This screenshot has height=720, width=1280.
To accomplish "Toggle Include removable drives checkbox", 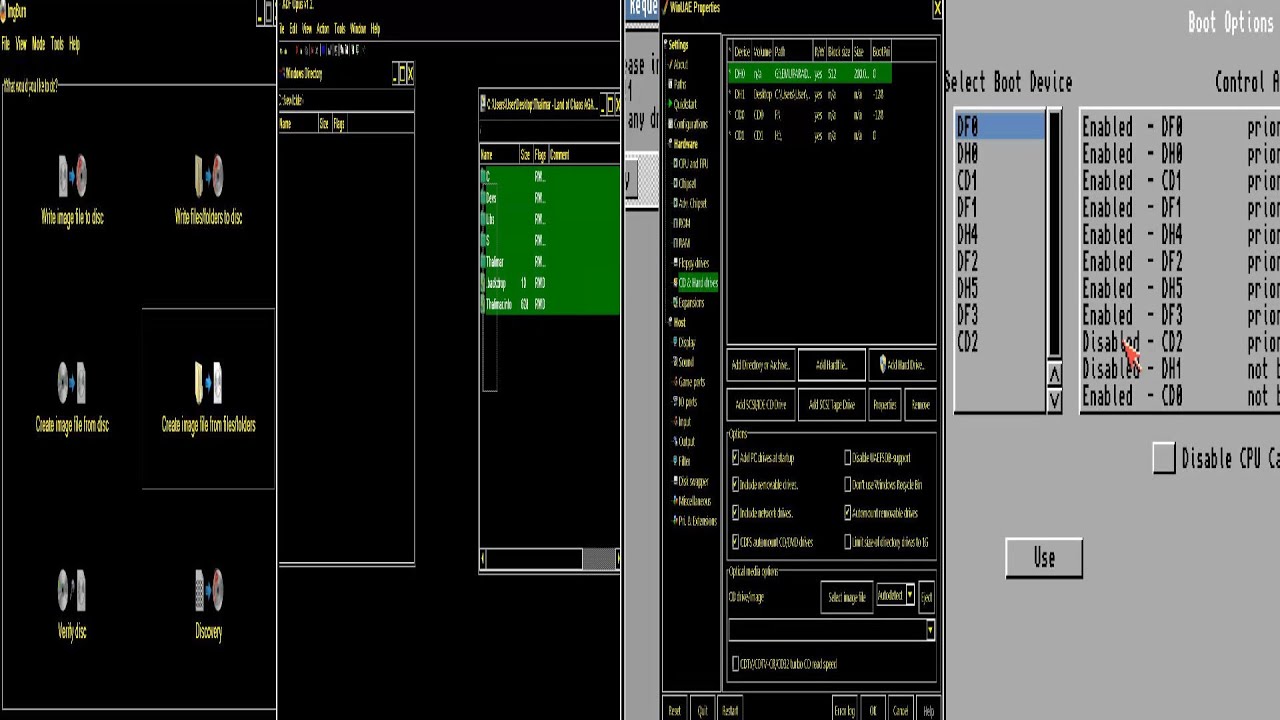I will 736,485.
